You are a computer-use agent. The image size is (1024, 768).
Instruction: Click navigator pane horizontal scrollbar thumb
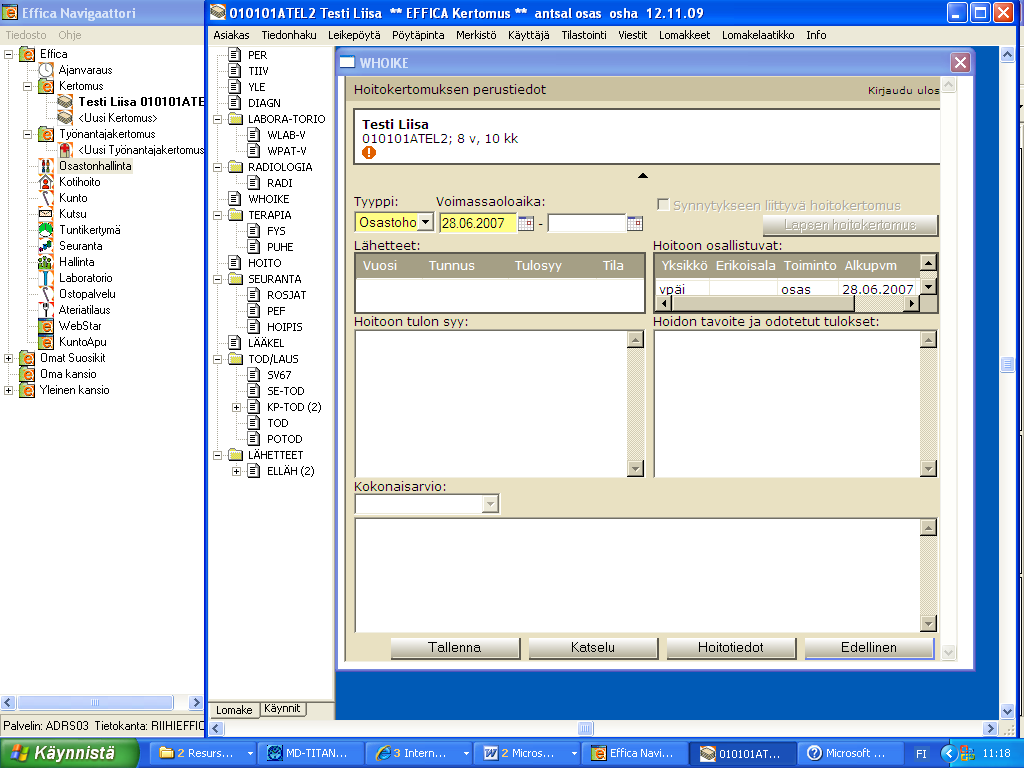[95, 702]
